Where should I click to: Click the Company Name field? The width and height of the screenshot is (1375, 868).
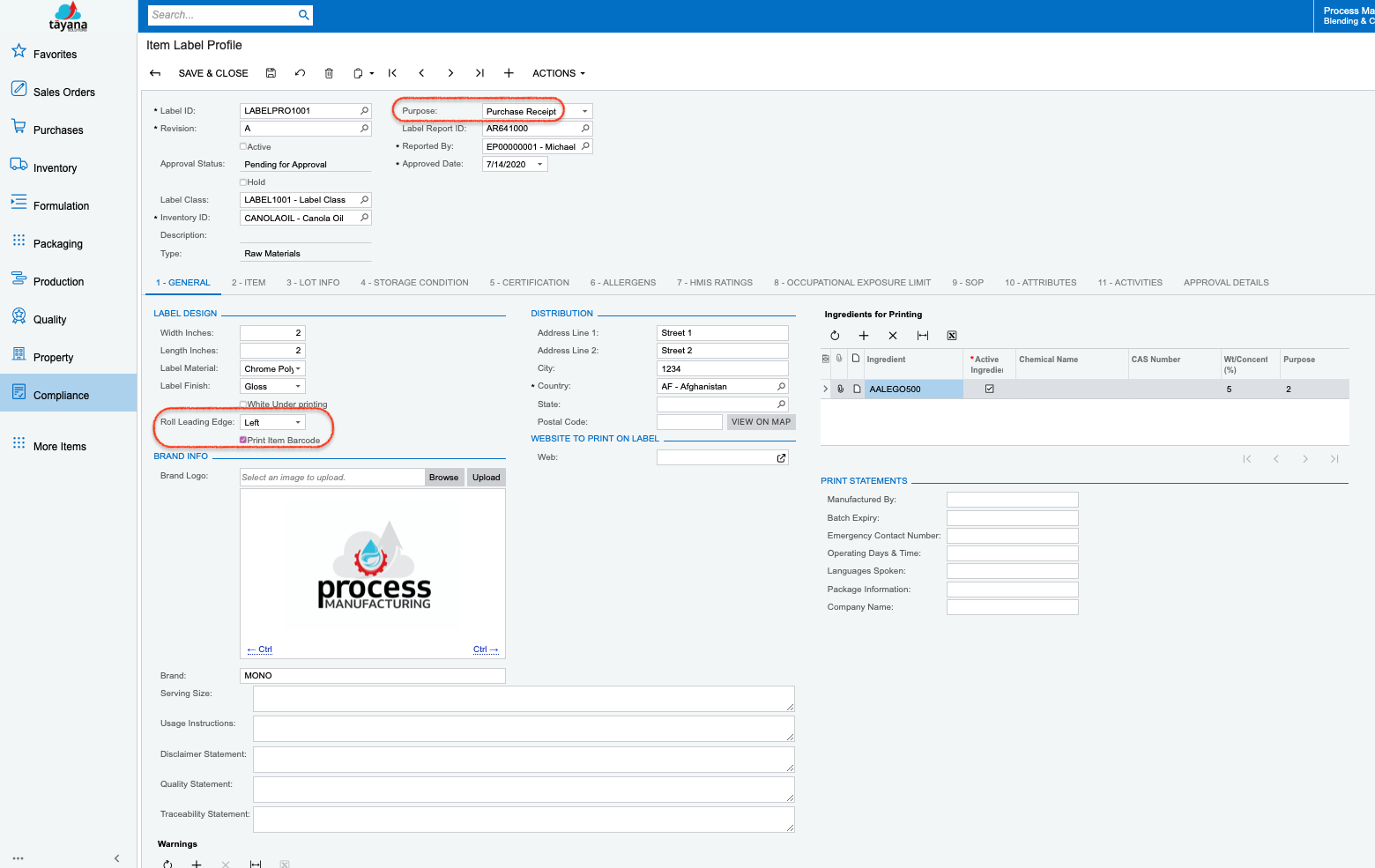[1013, 607]
